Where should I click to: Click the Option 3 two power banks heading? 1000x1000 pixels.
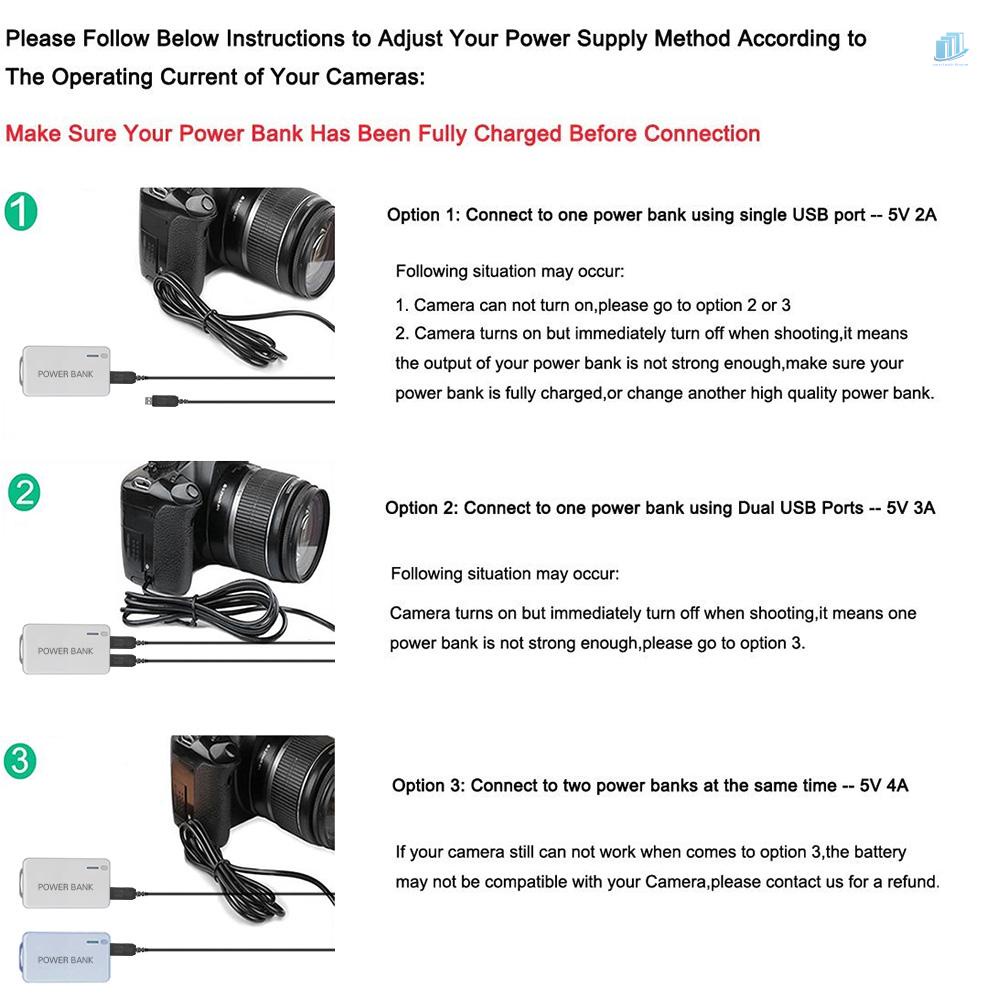pyautogui.click(x=650, y=786)
